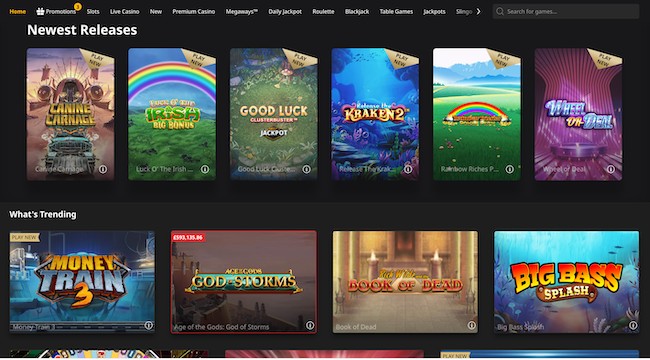
Task: Play the Big Bass Splash tile
Action: [x=566, y=282]
